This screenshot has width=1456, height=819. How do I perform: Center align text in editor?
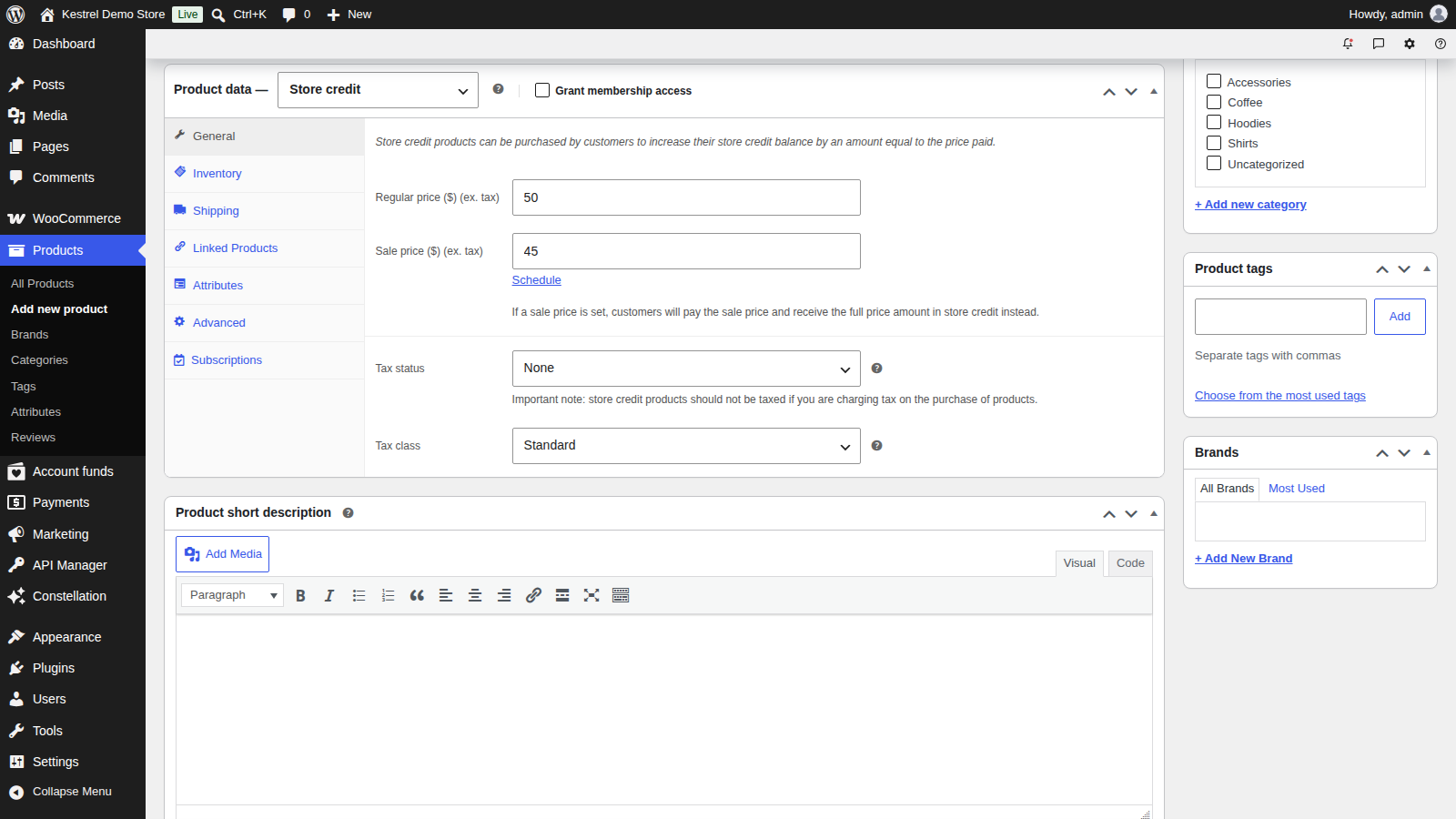[475, 595]
